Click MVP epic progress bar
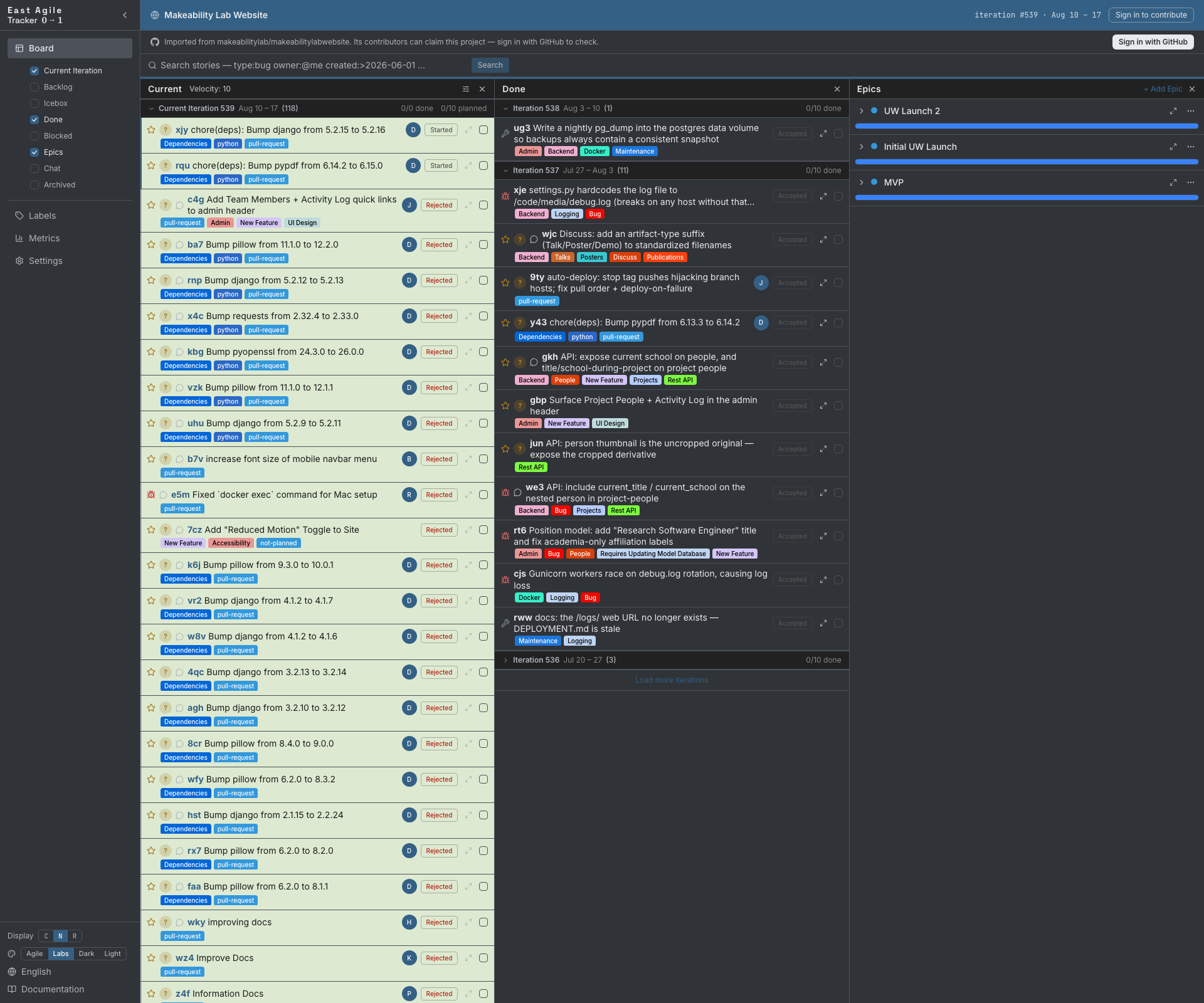Image resolution: width=1204 pixels, height=1003 pixels. [1027, 197]
